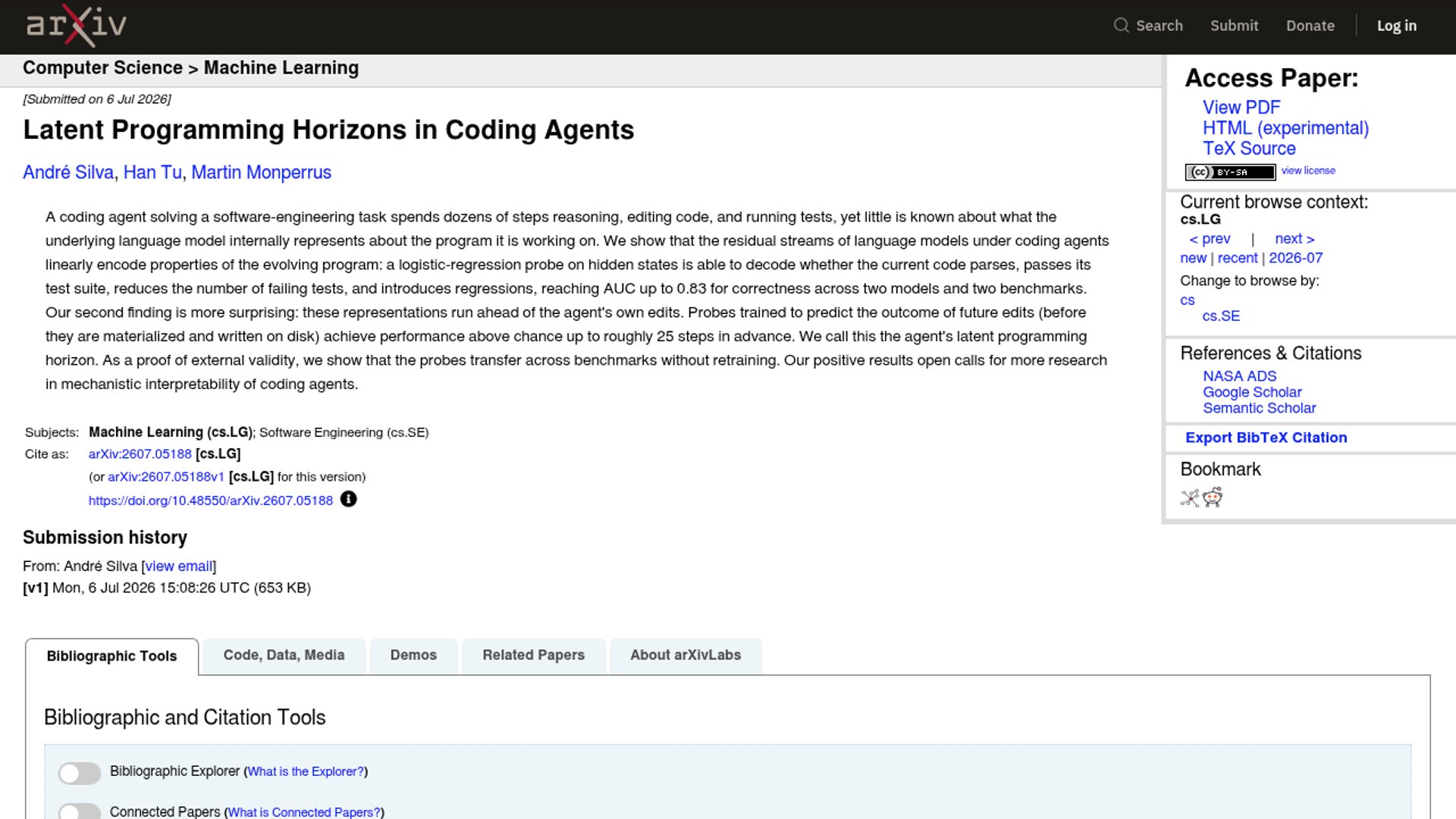
Task: Bookmark paper with the Reddit icon
Action: tap(1213, 497)
